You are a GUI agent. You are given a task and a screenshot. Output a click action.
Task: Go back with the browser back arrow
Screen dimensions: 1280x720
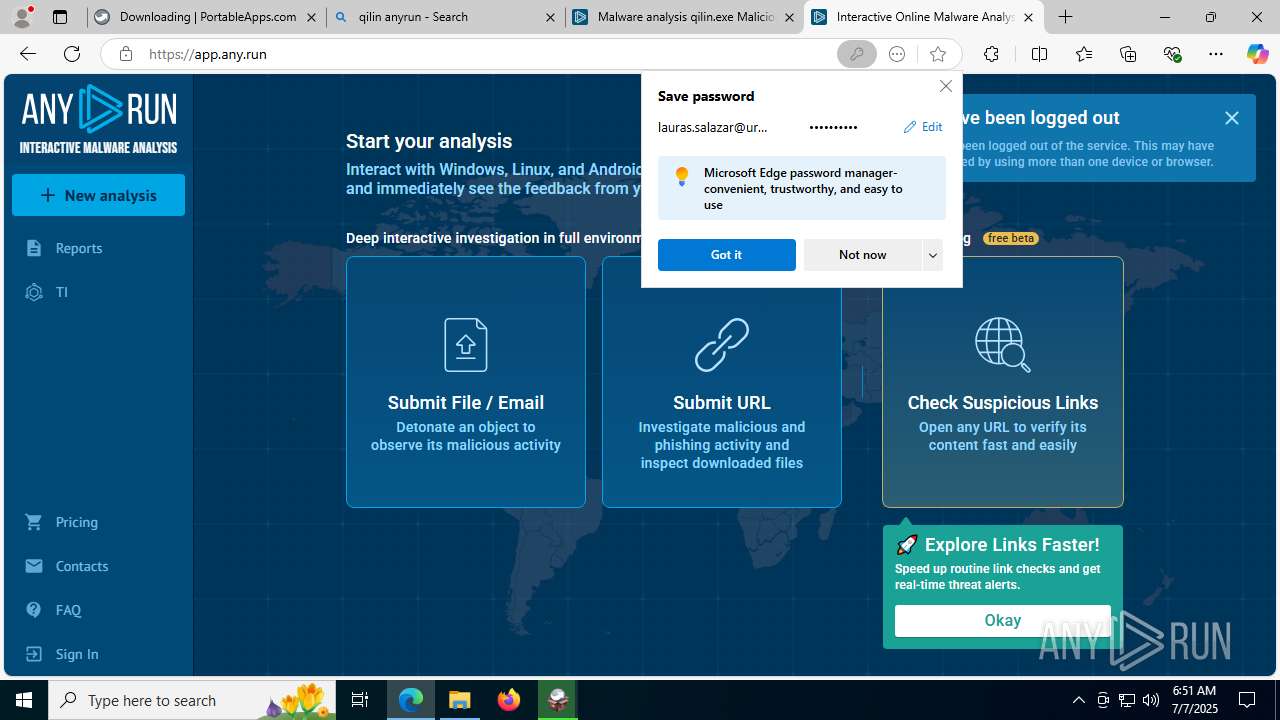(x=28, y=54)
